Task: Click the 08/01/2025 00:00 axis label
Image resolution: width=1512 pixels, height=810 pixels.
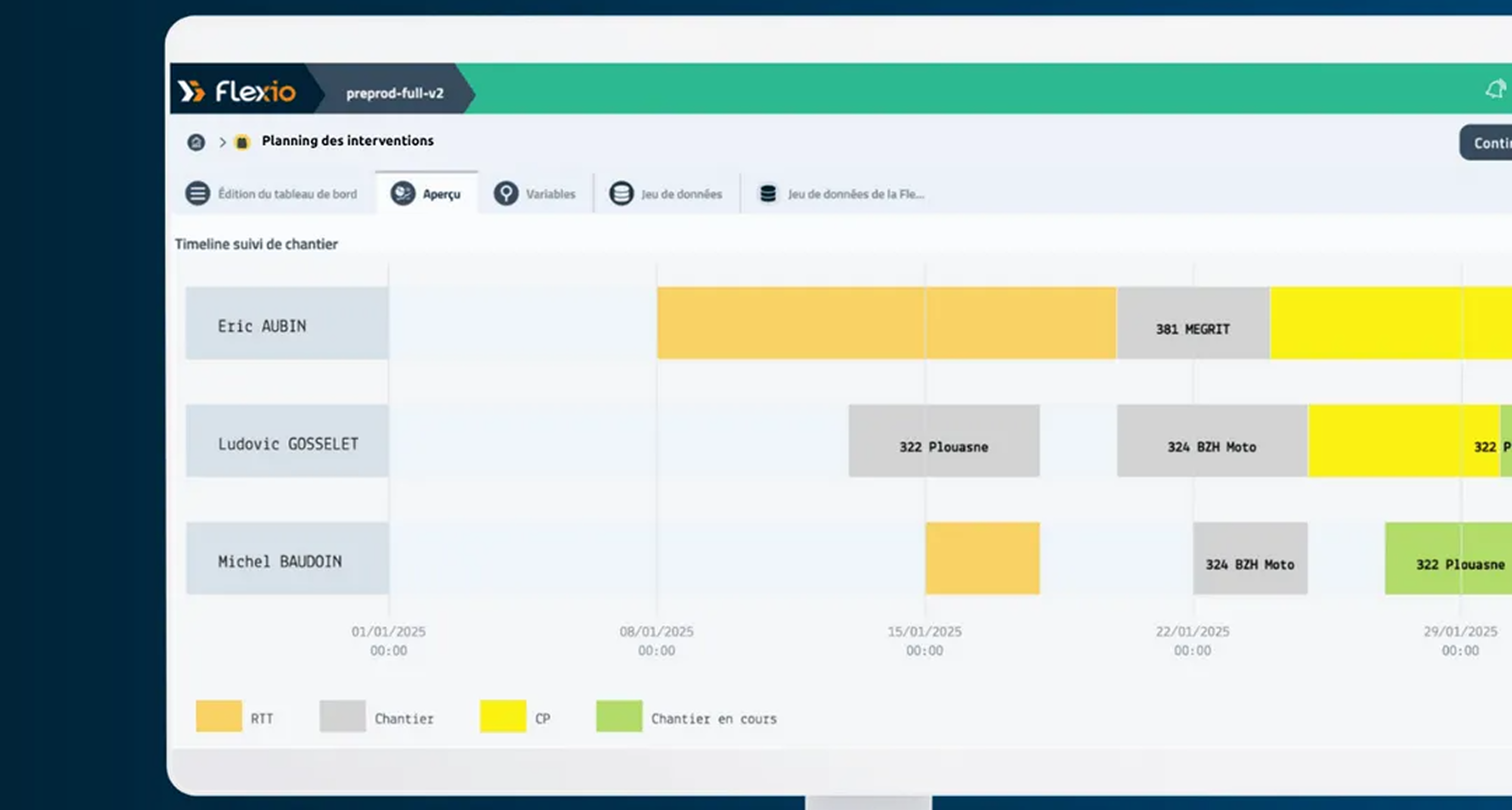Action: pyautogui.click(x=656, y=641)
